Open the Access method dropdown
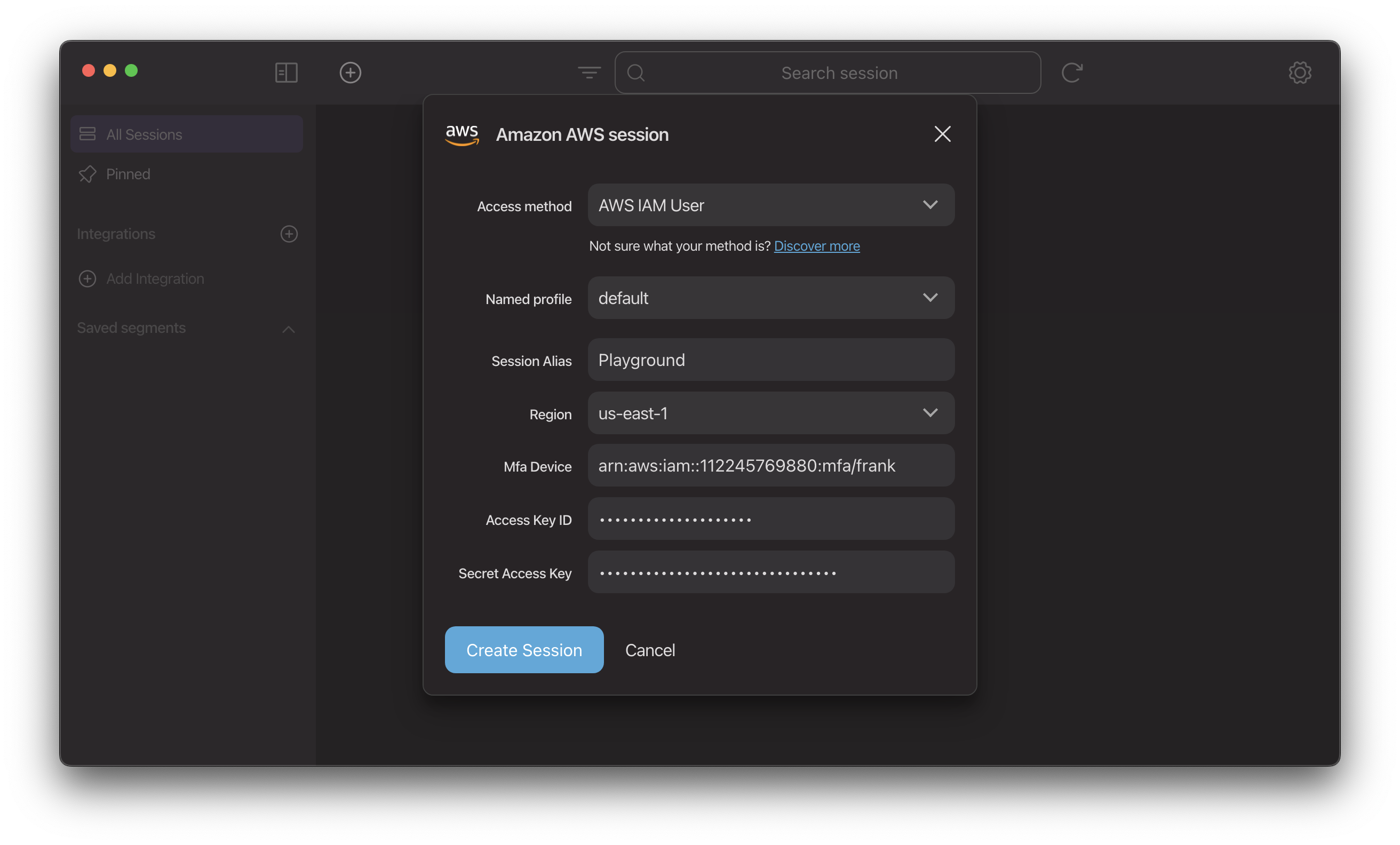The height and width of the screenshot is (845, 1400). click(930, 205)
